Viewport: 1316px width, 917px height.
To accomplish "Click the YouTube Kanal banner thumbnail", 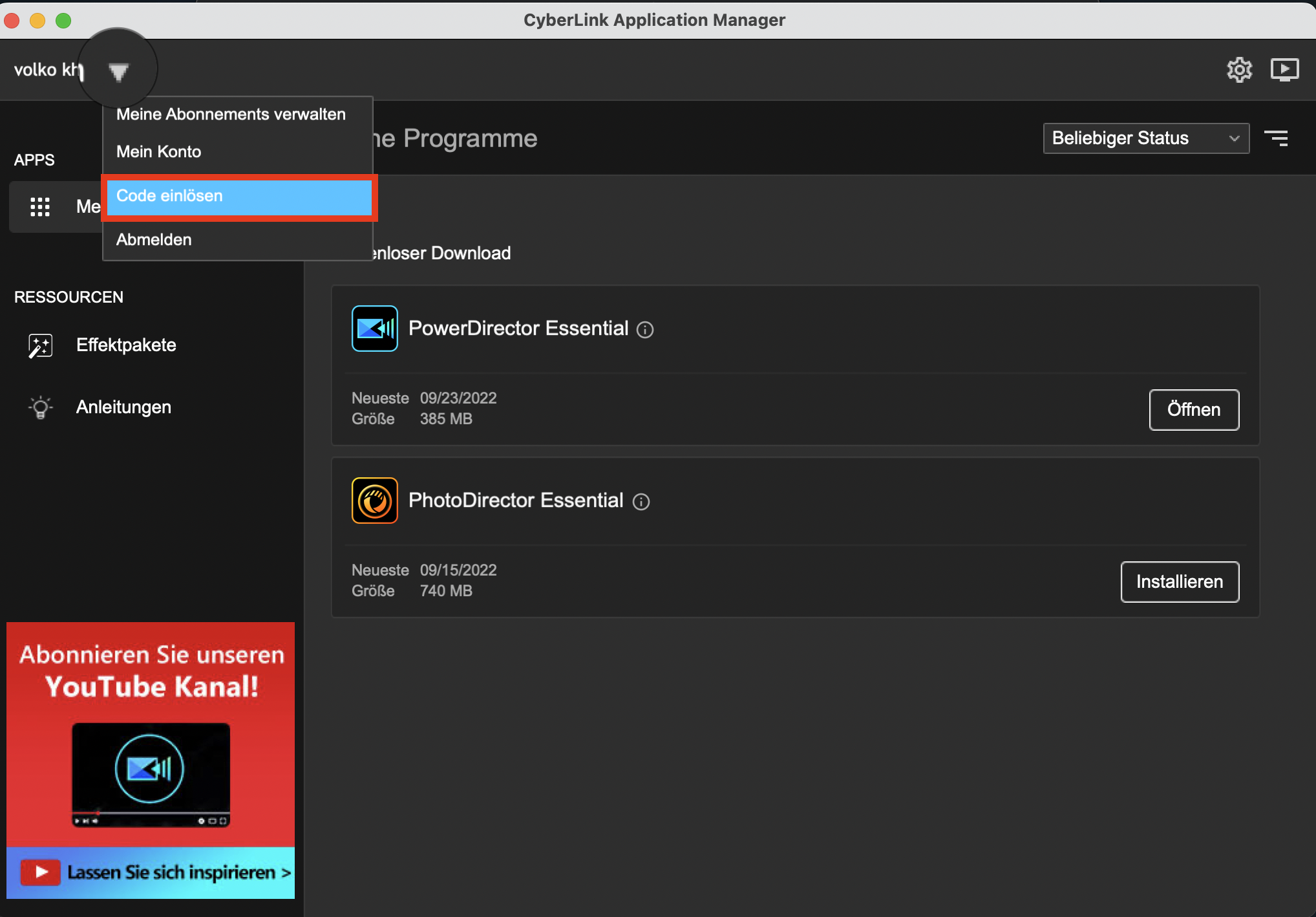I will pyautogui.click(x=151, y=775).
